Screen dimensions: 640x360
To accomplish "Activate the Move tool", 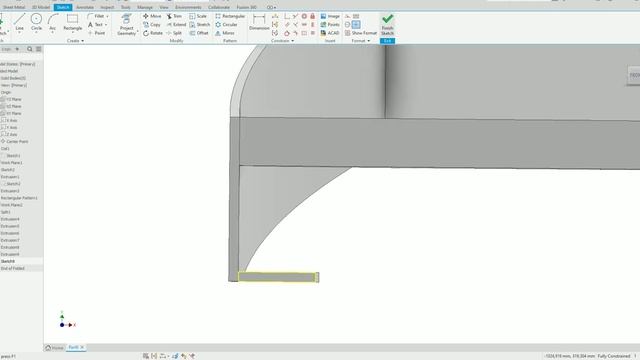I will (152, 16).
